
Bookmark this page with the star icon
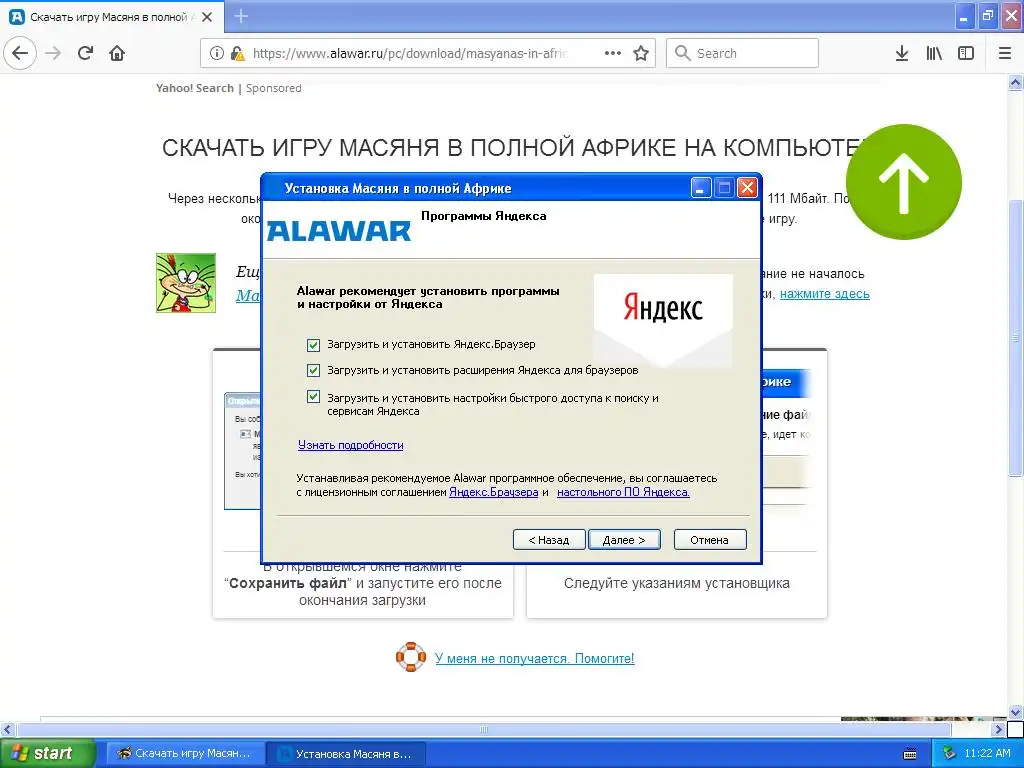[x=641, y=53]
